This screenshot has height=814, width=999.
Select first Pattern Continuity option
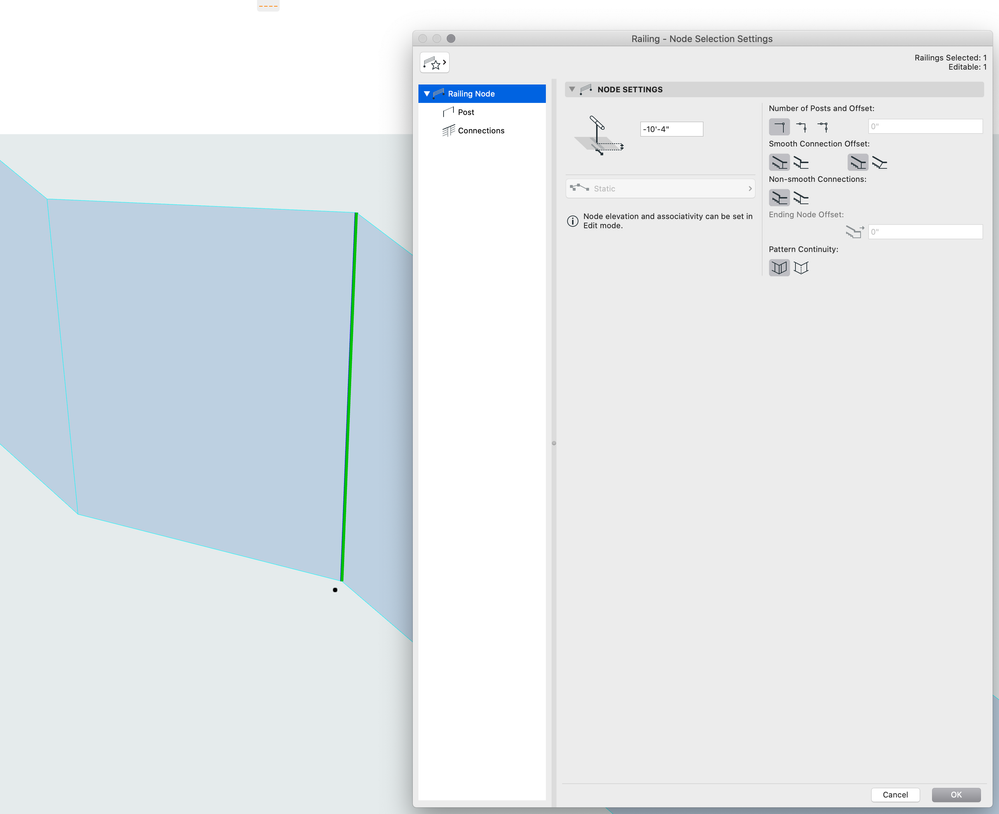pyautogui.click(x=779, y=268)
